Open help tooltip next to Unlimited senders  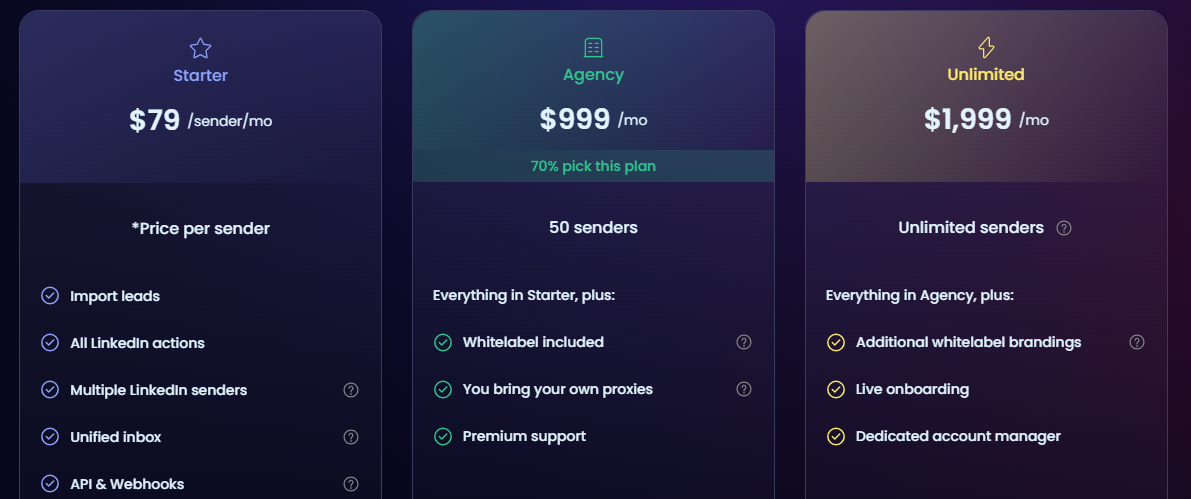(x=1064, y=229)
